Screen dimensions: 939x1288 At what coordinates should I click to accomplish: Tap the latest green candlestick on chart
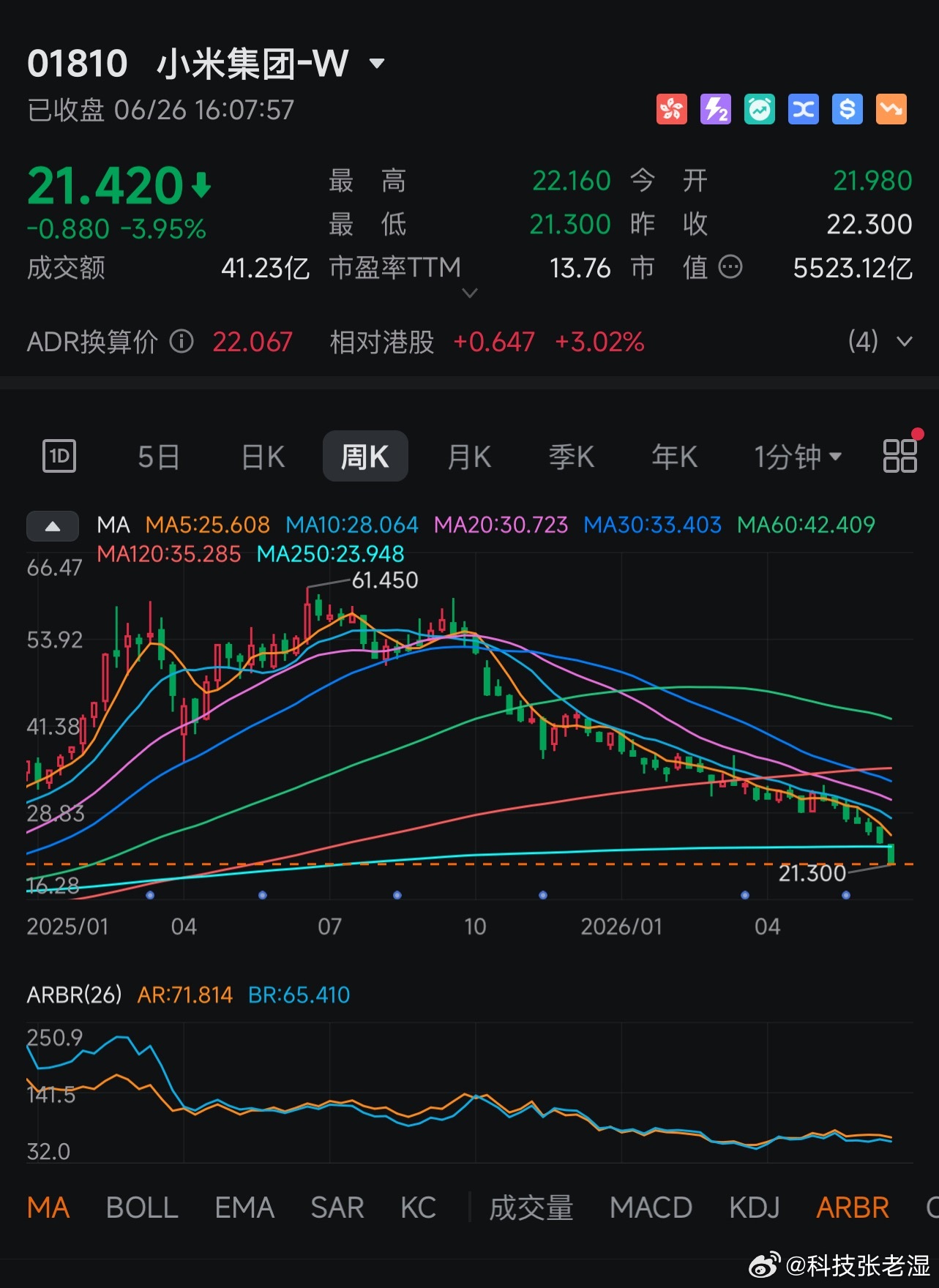coord(891,853)
